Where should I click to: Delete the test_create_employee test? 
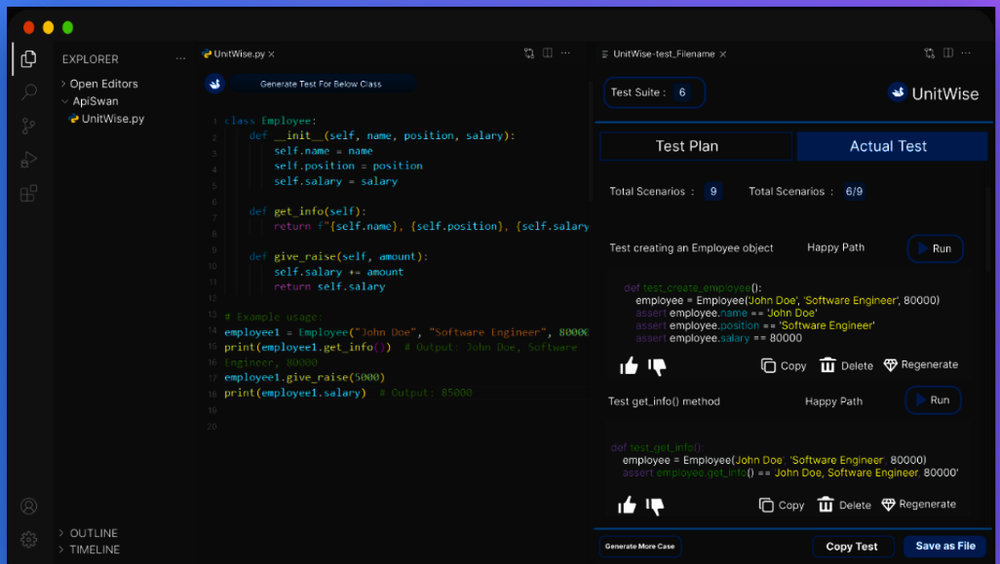click(846, 366)
